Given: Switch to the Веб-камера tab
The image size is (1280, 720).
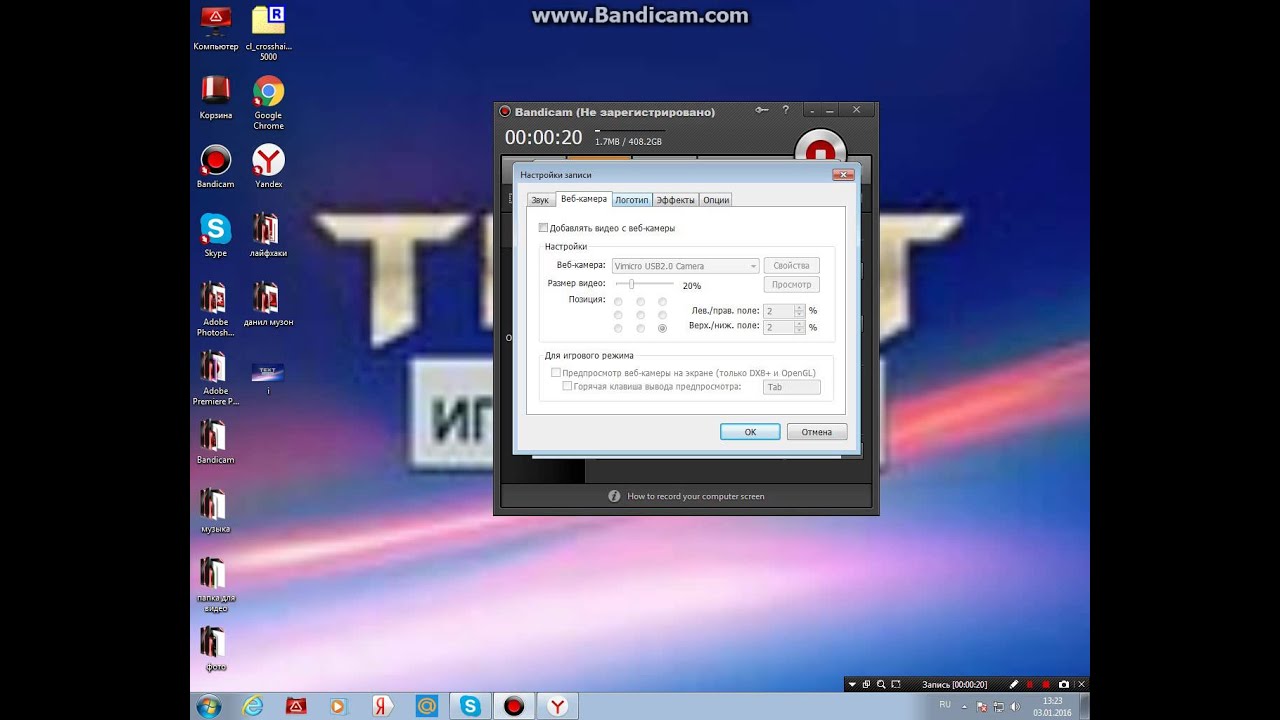Looking at the screenshot, I should pos(584,199).
